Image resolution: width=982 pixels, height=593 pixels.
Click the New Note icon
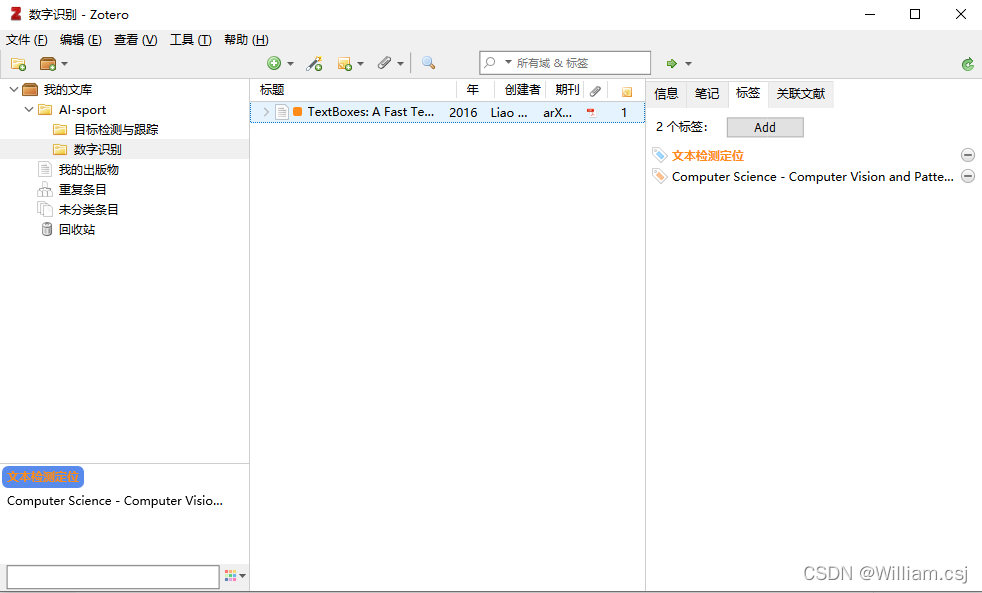[344, 64]
